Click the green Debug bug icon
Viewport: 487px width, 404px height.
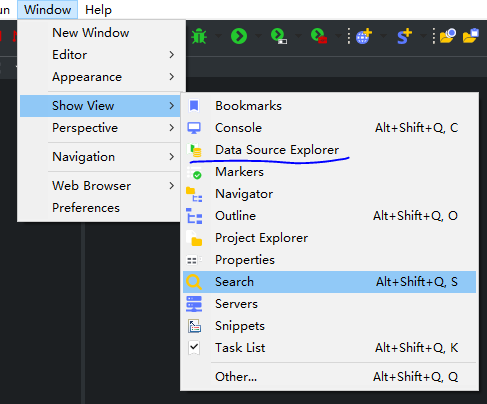point(199,36)
